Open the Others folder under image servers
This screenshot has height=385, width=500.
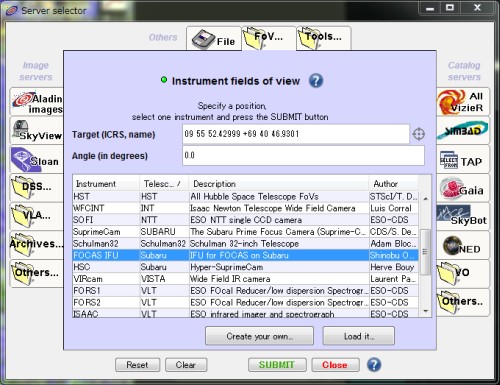37,274
